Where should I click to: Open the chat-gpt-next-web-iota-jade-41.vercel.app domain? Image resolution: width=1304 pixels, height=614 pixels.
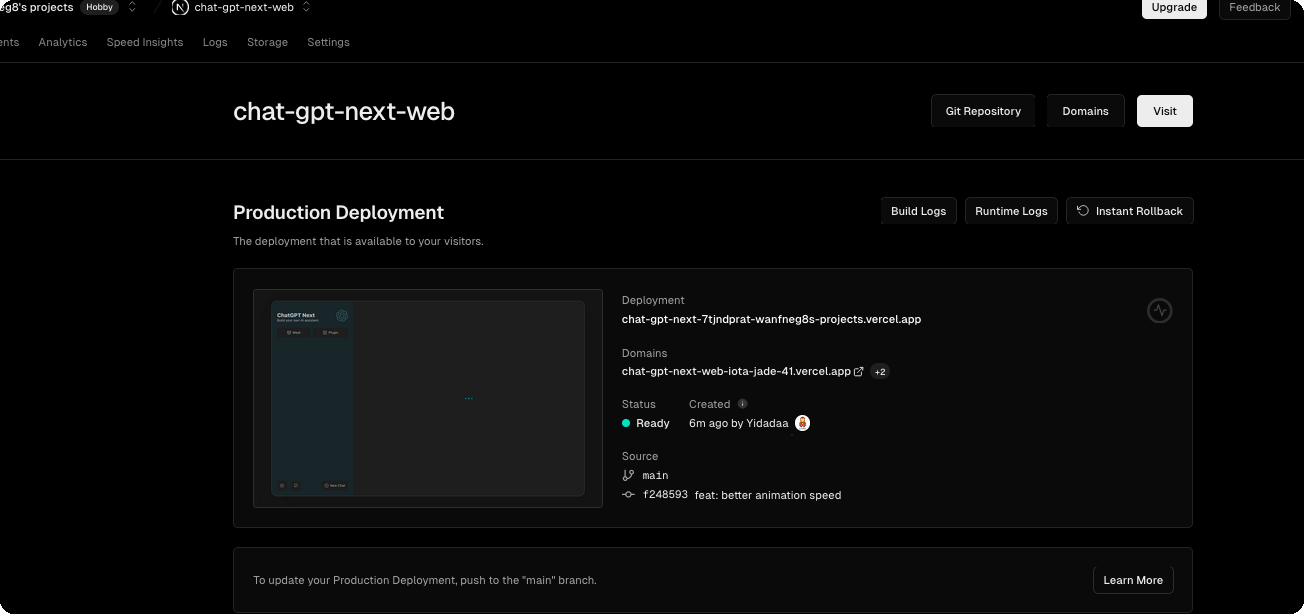[x=736, y=371]
